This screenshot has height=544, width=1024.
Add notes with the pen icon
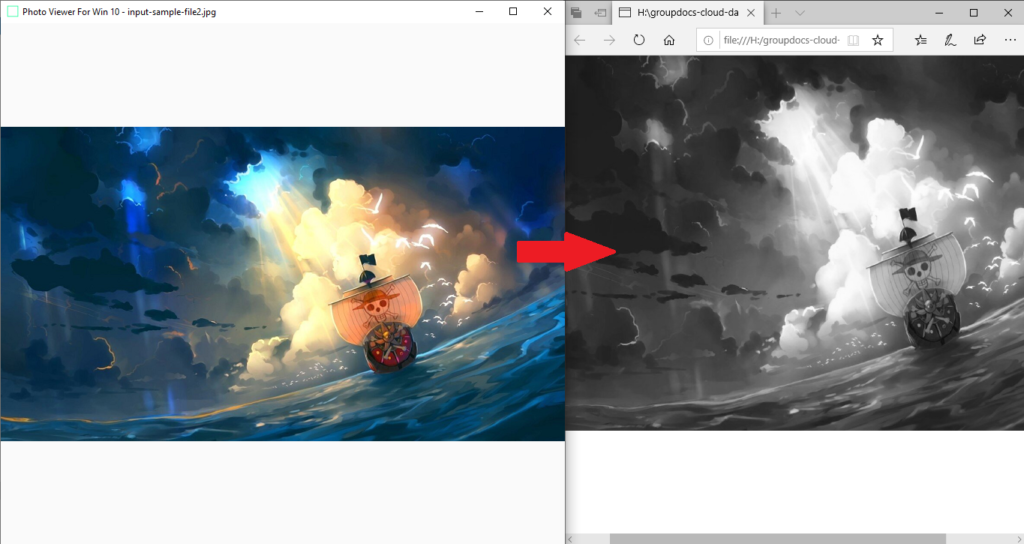click(x=950, y=41)
